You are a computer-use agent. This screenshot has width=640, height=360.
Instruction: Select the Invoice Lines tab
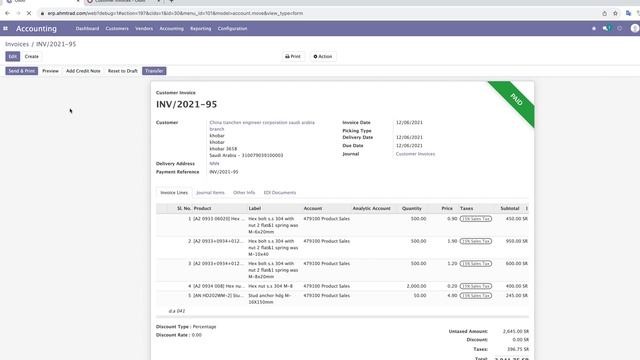pyautogui.click(x=174, y=193)
